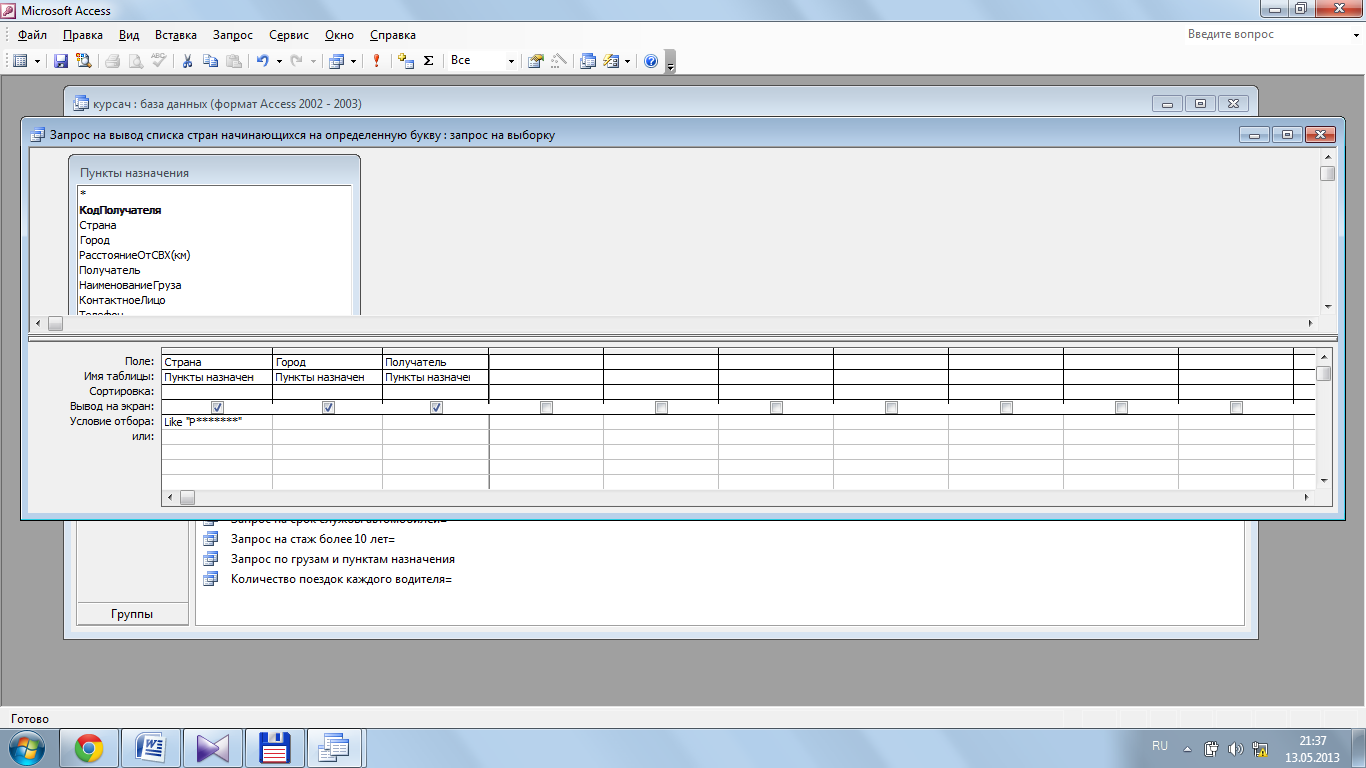Click the RU language indicator in tray

(1160, 746)
